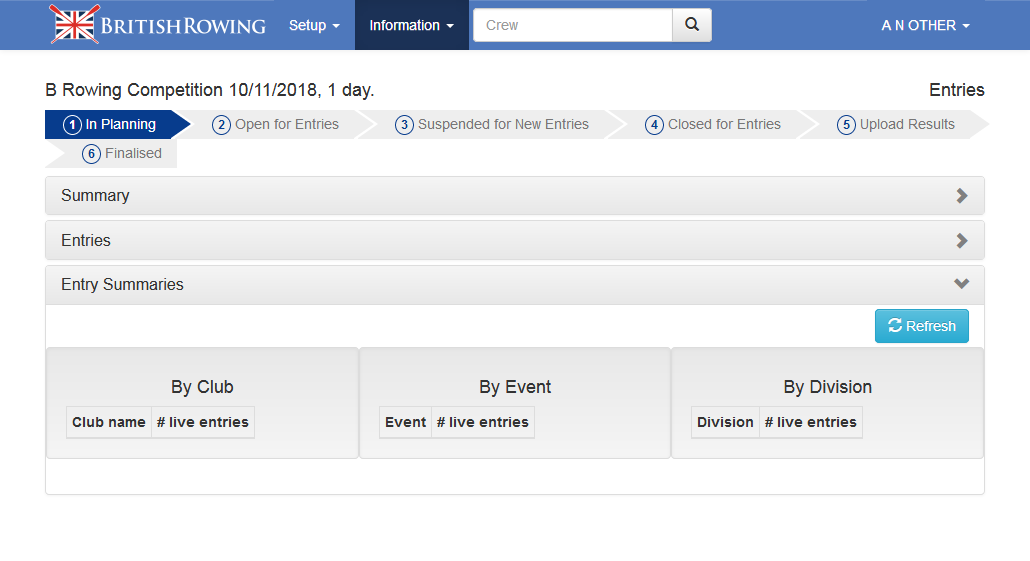
Task: Open the Information dropdown menu
Action: click(411, 25)
